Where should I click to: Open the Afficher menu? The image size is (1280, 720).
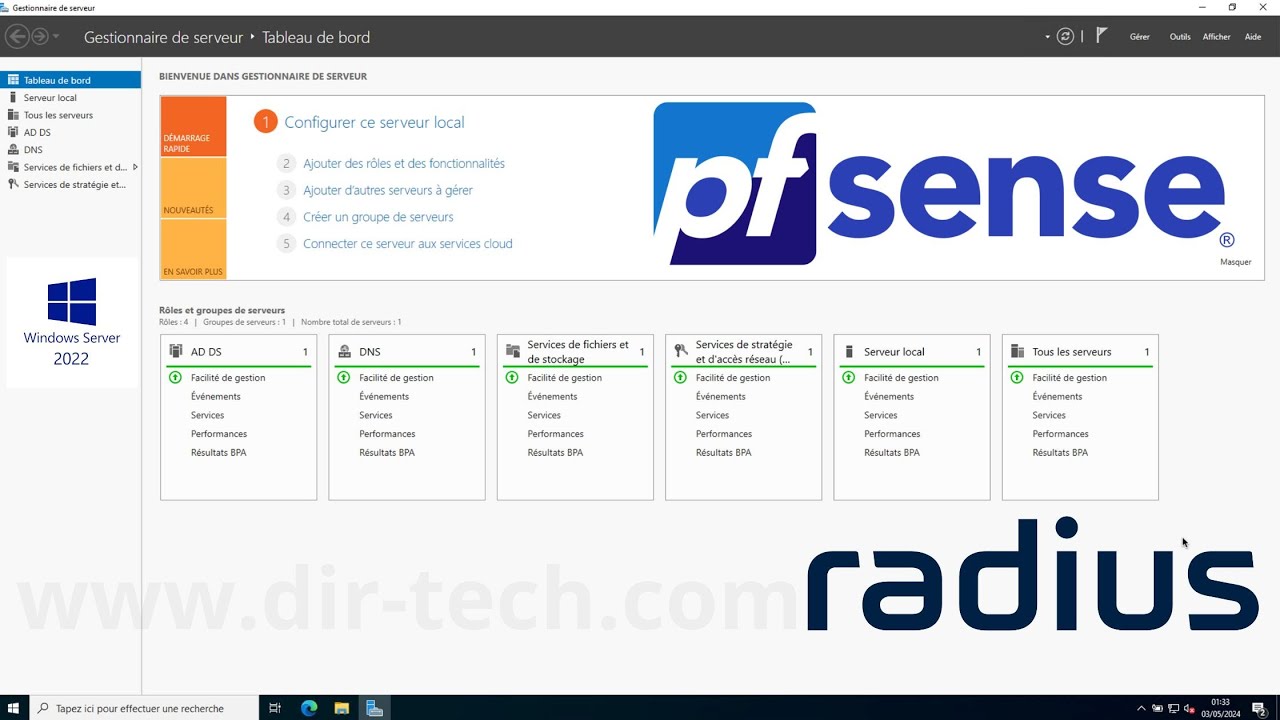(1216, 37)
